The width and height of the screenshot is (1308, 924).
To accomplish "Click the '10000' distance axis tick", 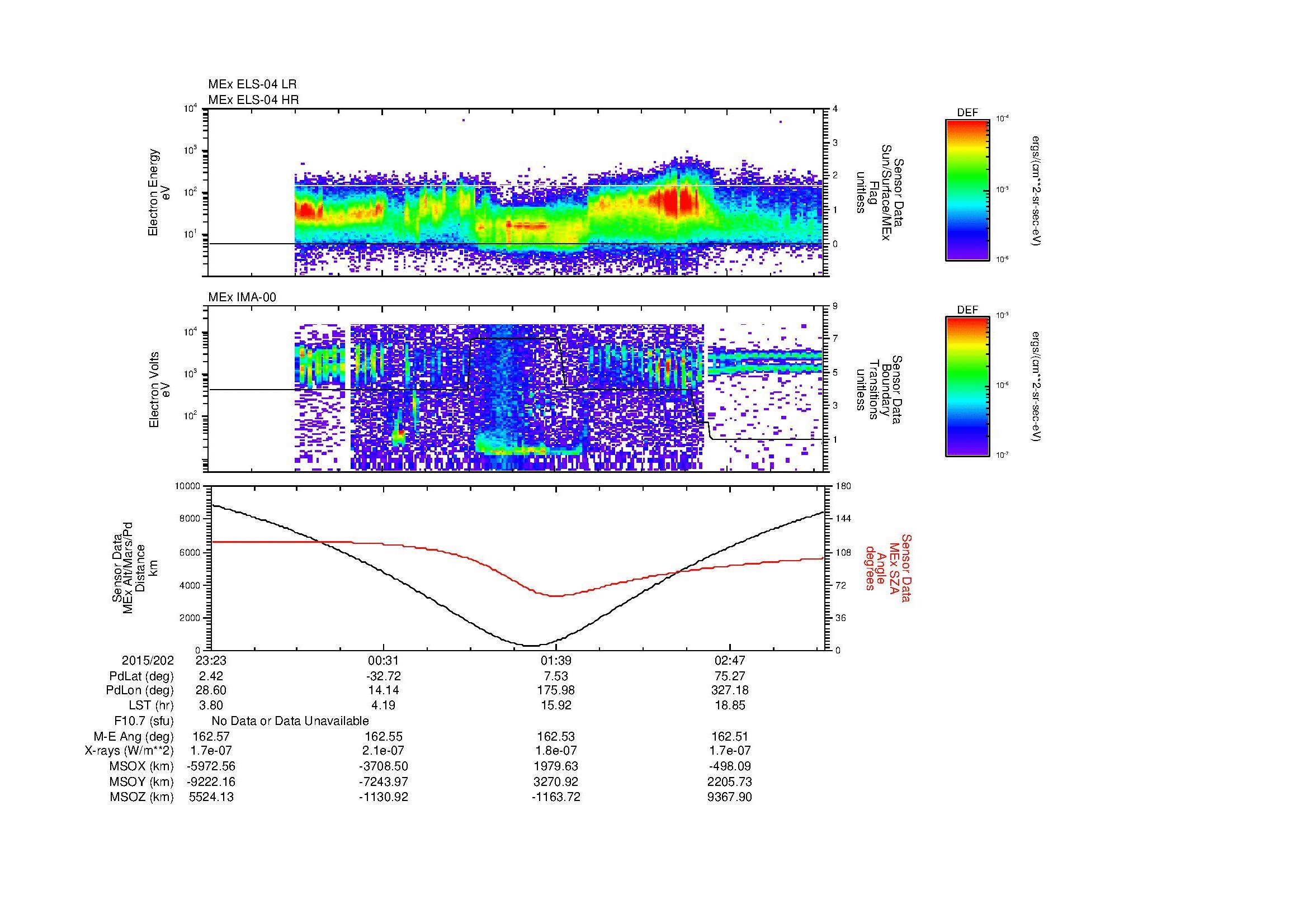I will coord(188,486).
